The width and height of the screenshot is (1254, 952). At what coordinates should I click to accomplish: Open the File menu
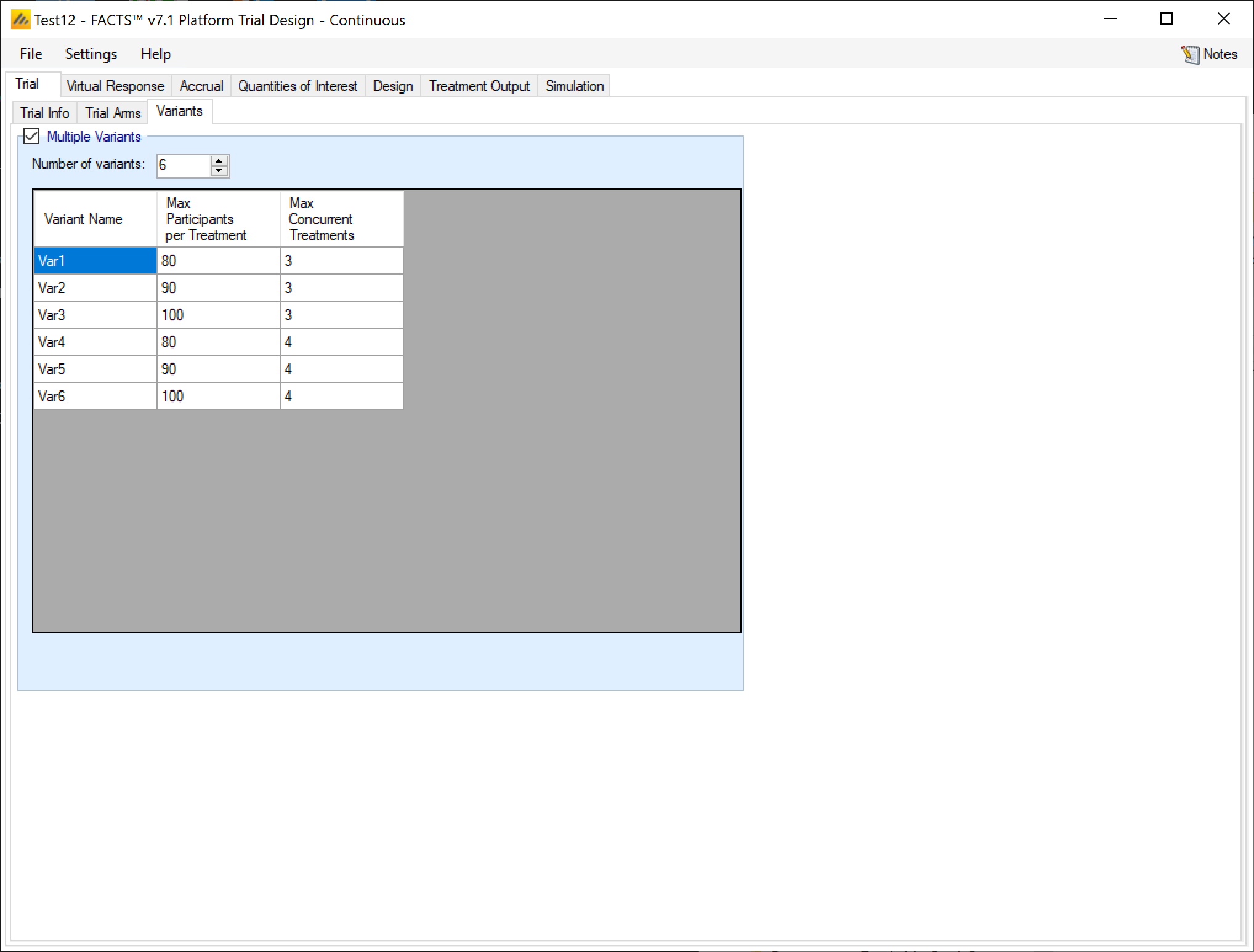pyautogui.click(x=31, y=54)
